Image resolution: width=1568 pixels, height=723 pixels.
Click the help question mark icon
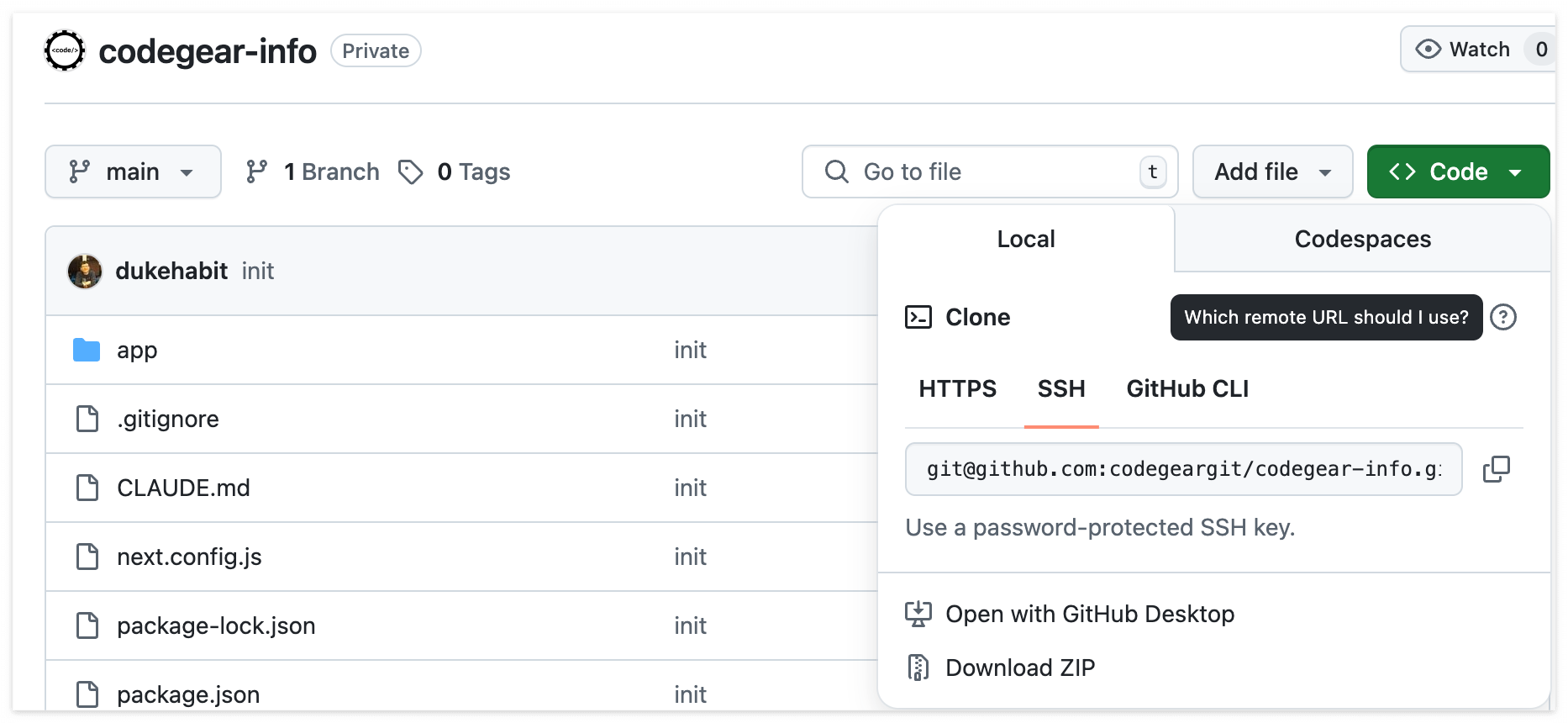[1503, 317]
